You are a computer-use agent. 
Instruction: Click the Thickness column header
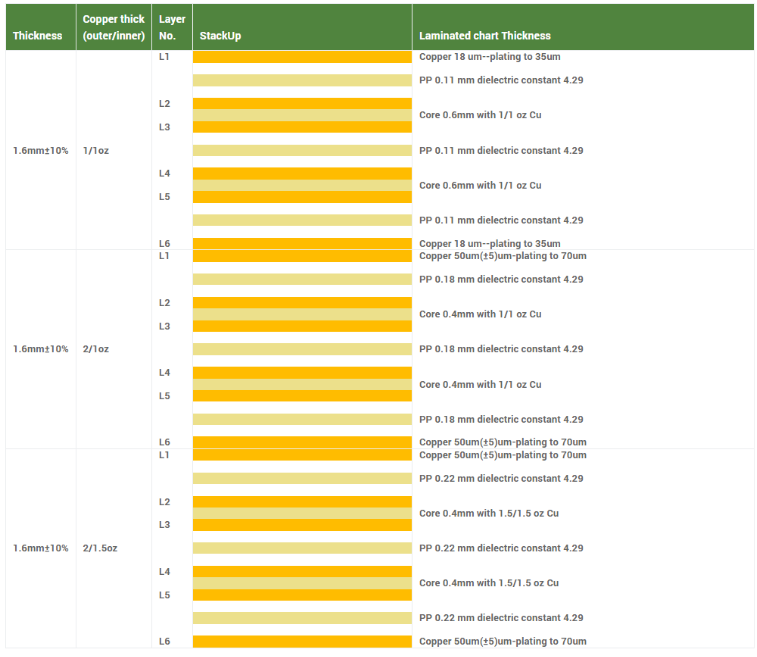pyautogui.click(x=37, y=36)
